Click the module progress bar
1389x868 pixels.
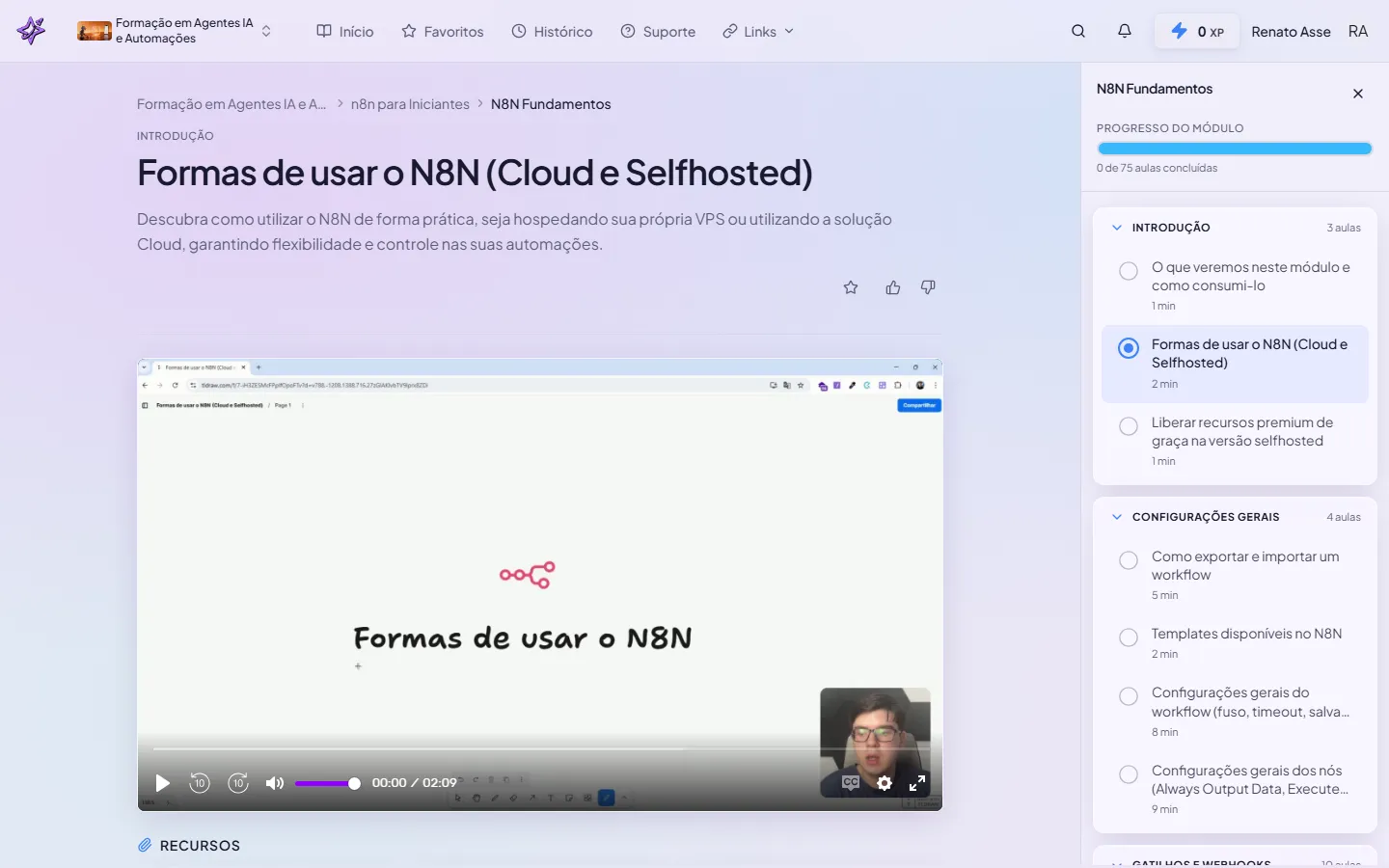coord(1235,149)
